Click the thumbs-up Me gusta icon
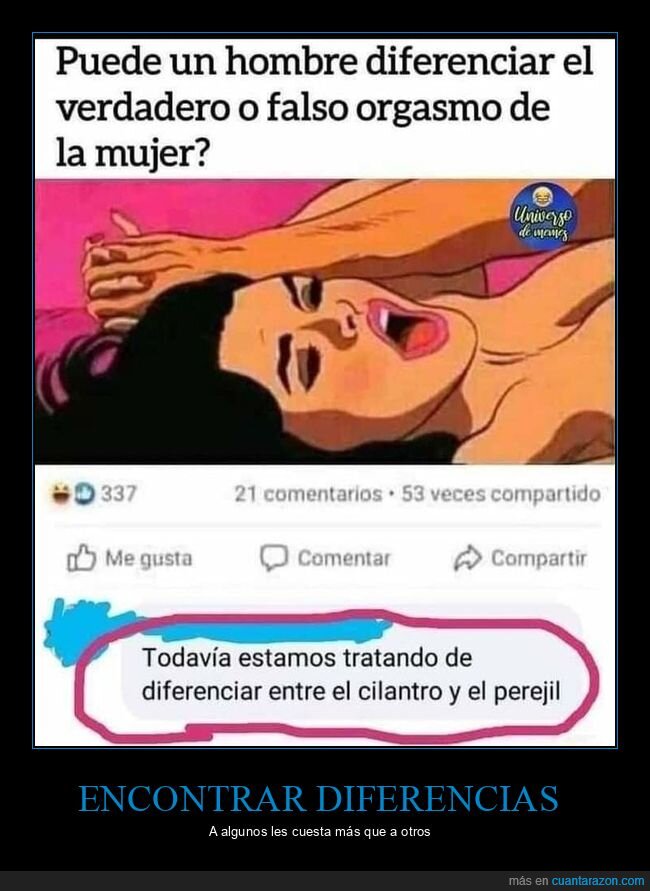The image size is (650, 891). coord(81,558)
